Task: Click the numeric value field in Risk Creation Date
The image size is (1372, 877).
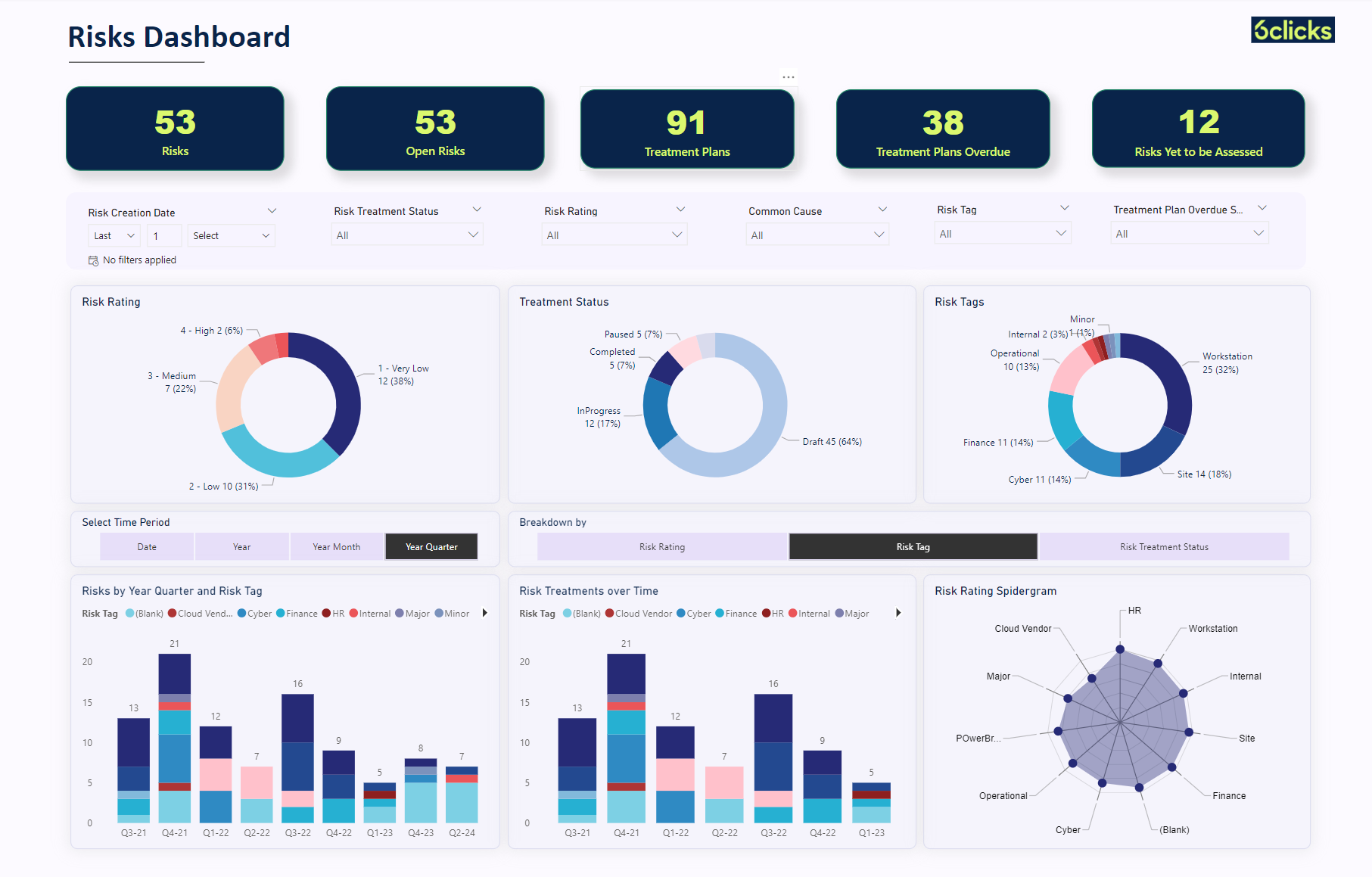Action: (x=163, y=235)
